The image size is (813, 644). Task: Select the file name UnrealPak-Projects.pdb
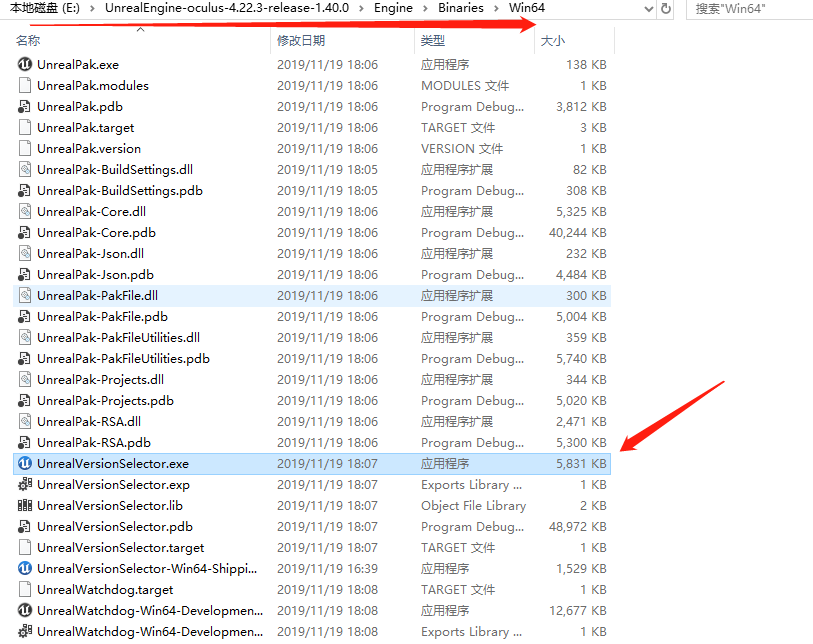pos(105,401)
